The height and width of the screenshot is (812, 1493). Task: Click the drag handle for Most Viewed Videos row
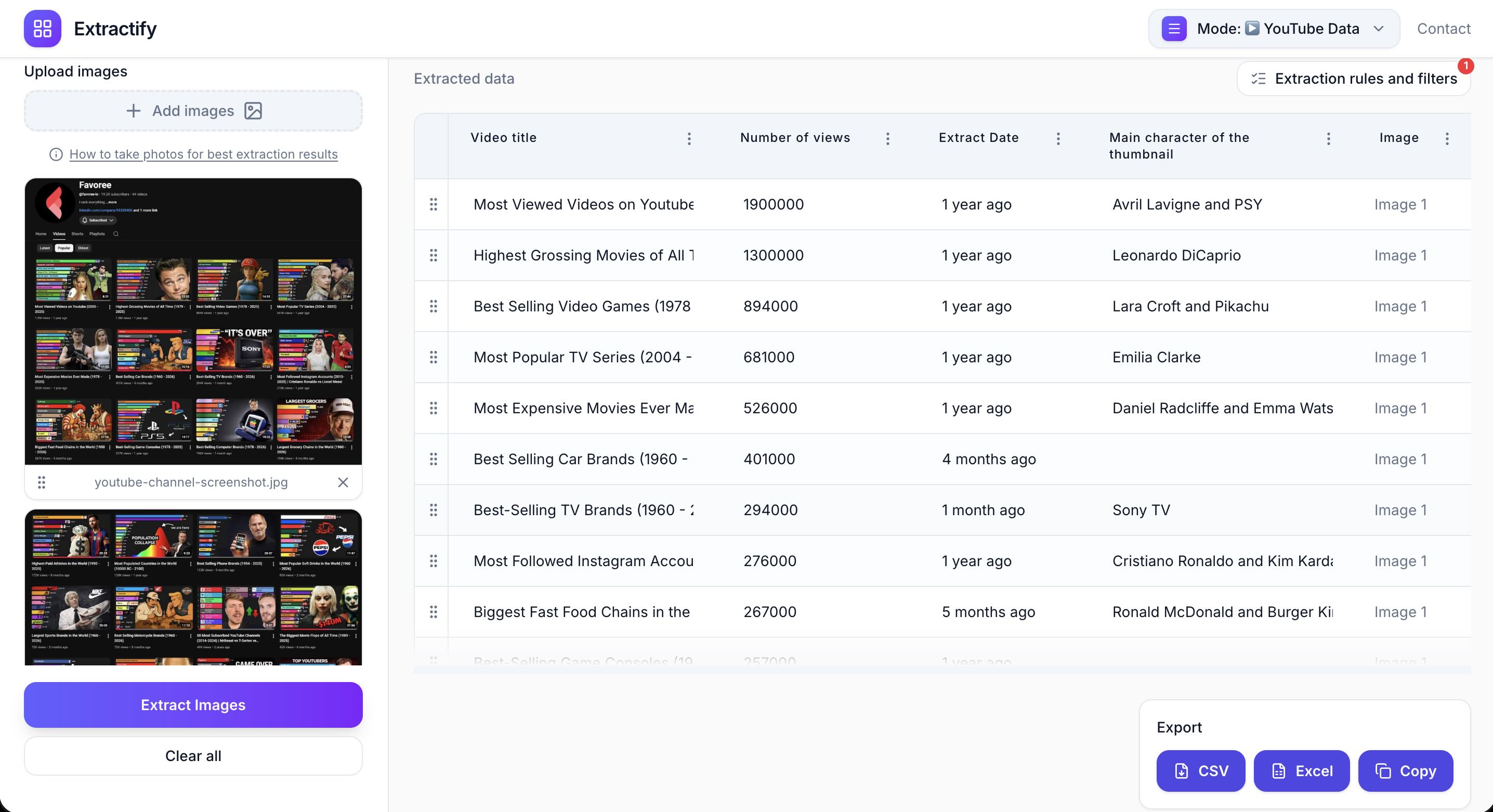coord(433,205)
